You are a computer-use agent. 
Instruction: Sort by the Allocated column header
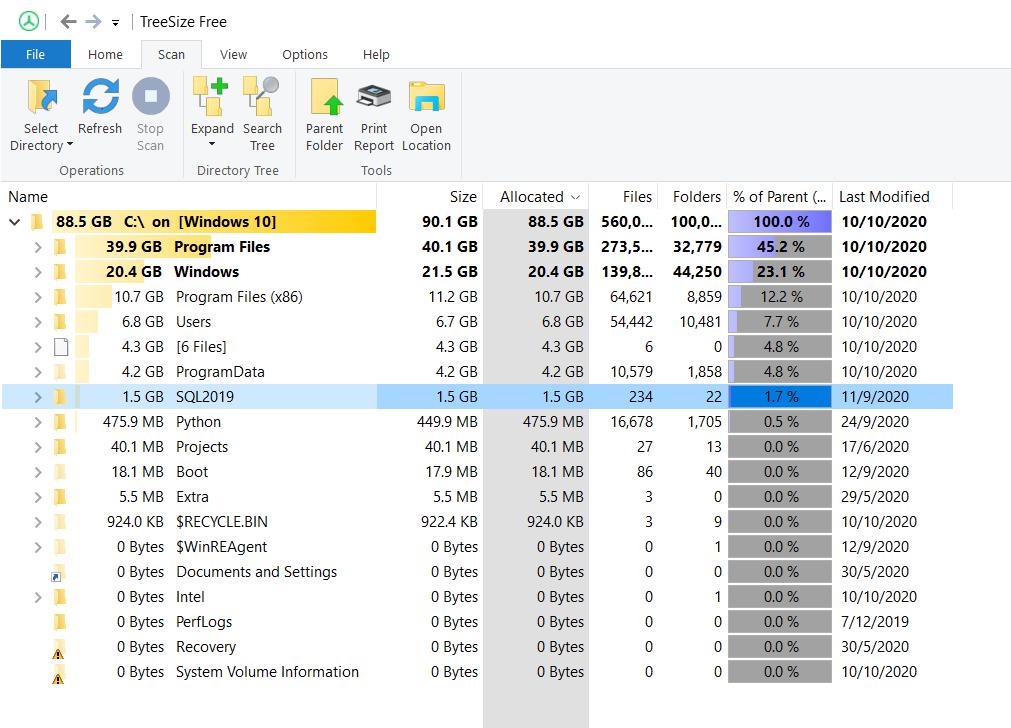point(536,197)
